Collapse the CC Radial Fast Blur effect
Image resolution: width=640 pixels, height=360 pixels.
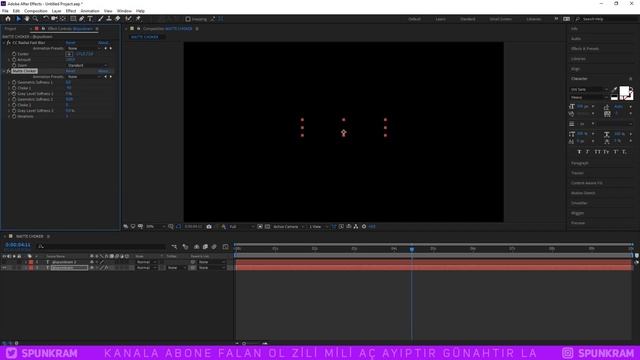click(4, 42)
